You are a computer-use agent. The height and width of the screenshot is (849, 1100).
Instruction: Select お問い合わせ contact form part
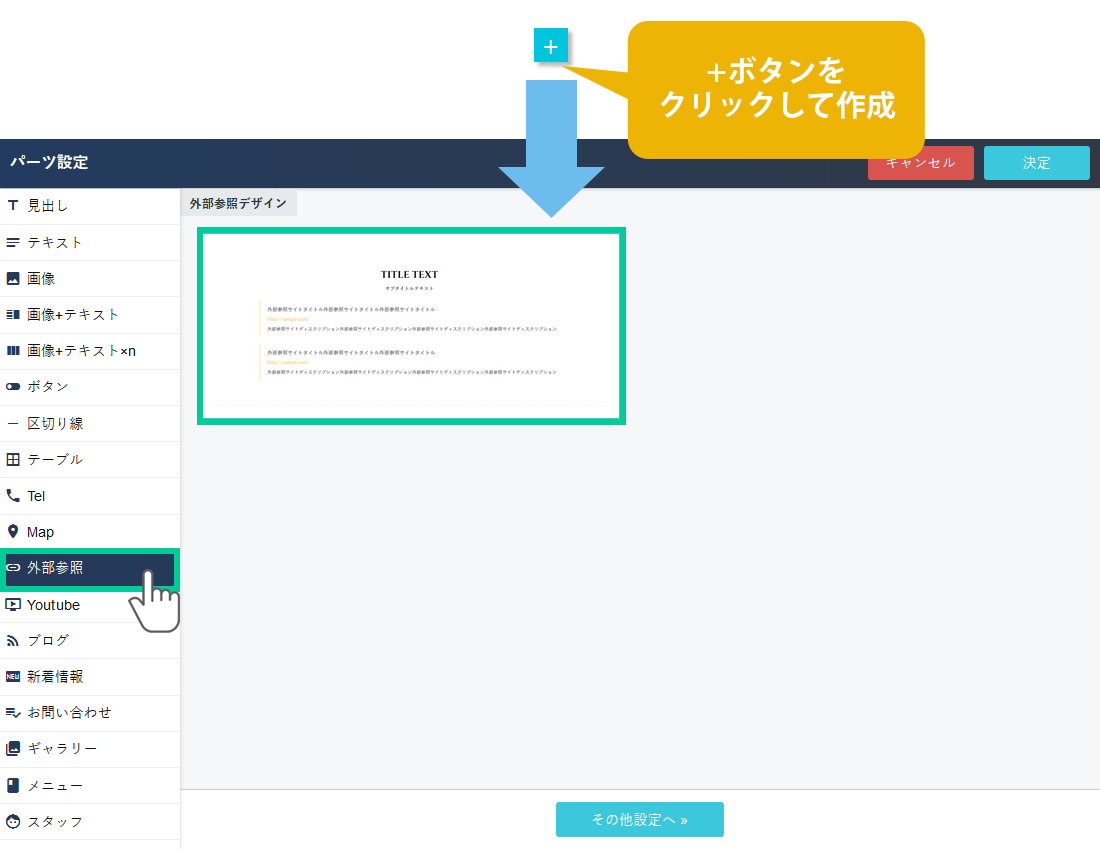pyautogui.click(x=69, y=713)
